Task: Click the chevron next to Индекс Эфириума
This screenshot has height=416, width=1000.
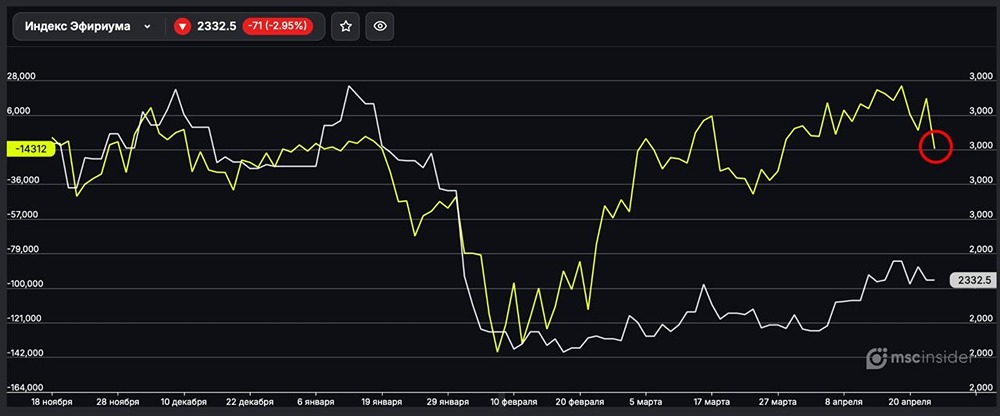Action: tap(148, 27)
